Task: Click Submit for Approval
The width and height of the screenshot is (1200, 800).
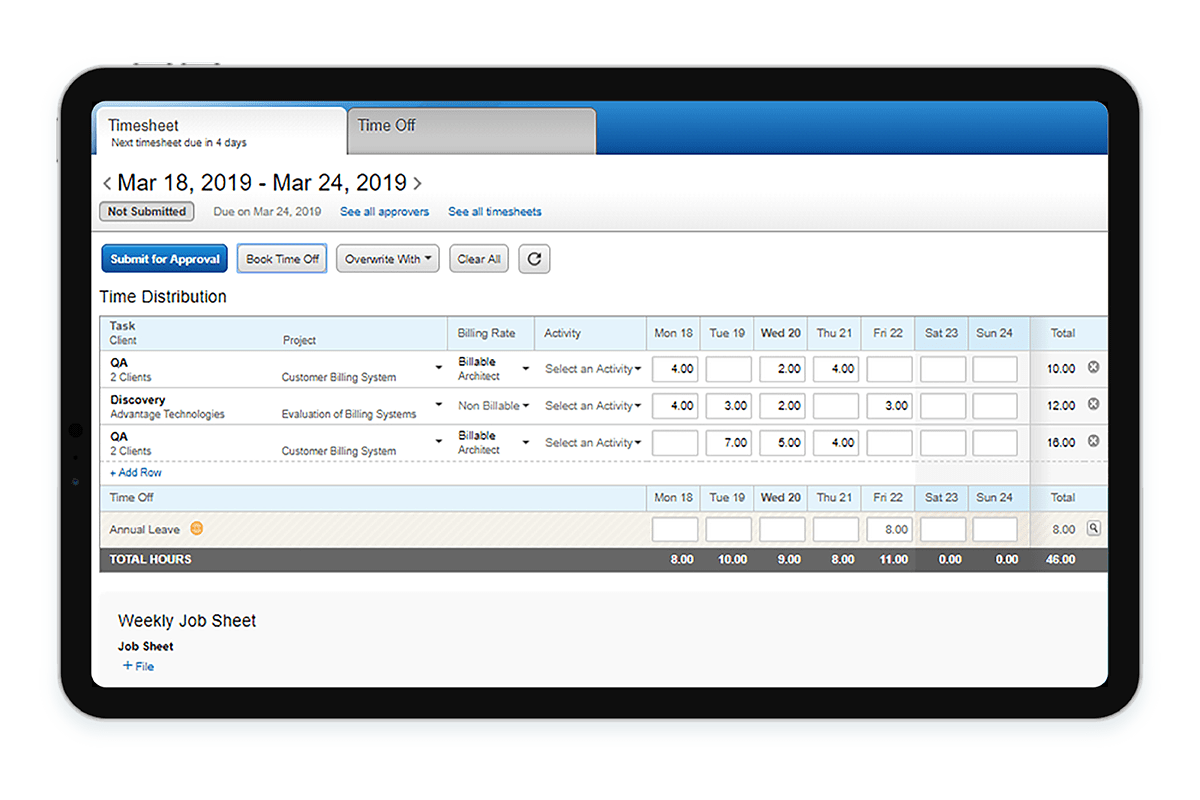Action: click(x=164, y=258)
